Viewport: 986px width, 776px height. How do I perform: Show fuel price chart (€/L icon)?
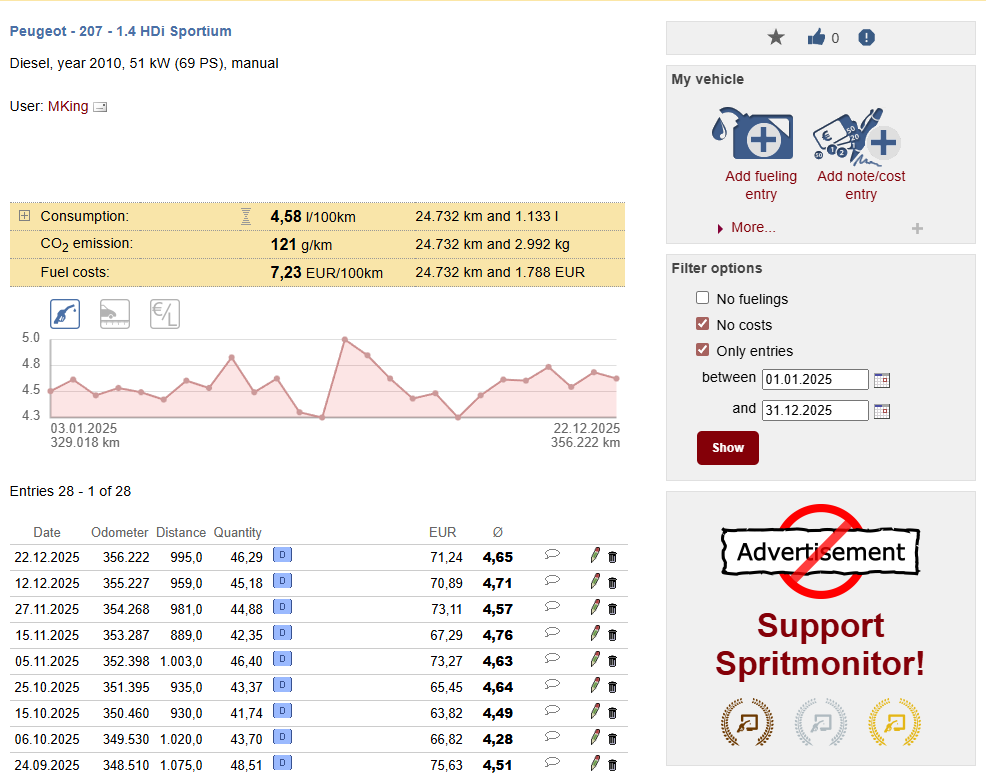pyautogui.click(x=165, y=314)
